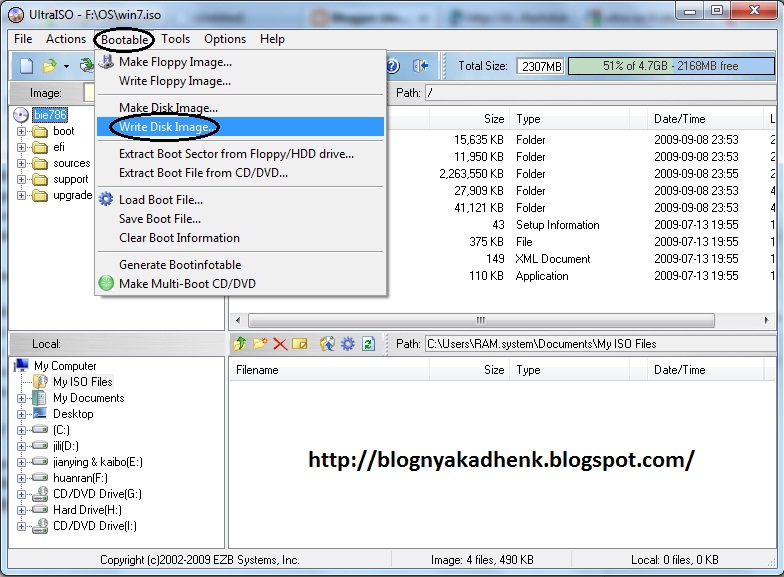Click scrollbar right arrow in image file list
The height and width of the screenshot is (577, 784).
(x=766, y=320)
